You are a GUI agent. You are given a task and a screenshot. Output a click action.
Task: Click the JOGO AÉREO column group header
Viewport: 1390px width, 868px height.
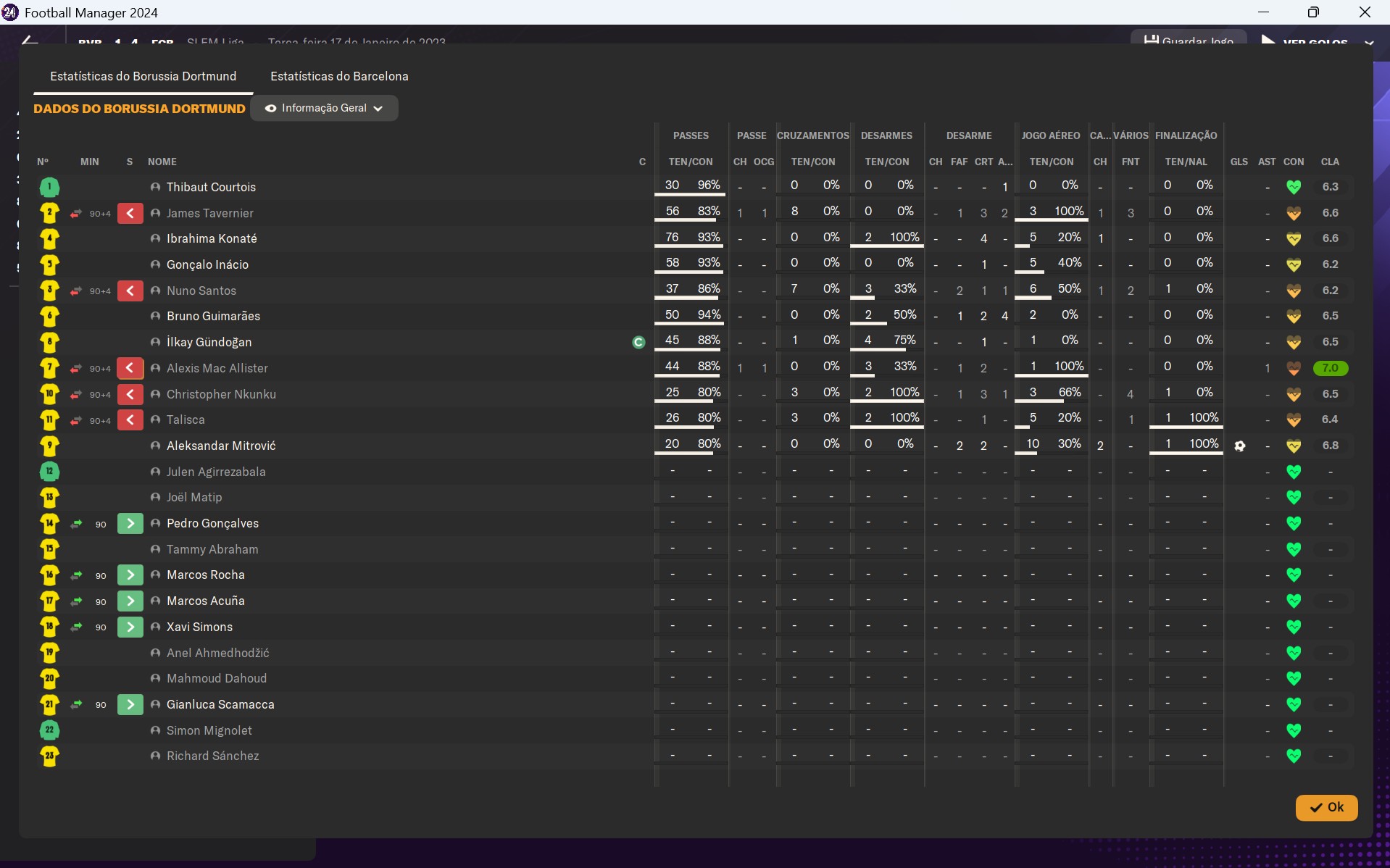1051,135
